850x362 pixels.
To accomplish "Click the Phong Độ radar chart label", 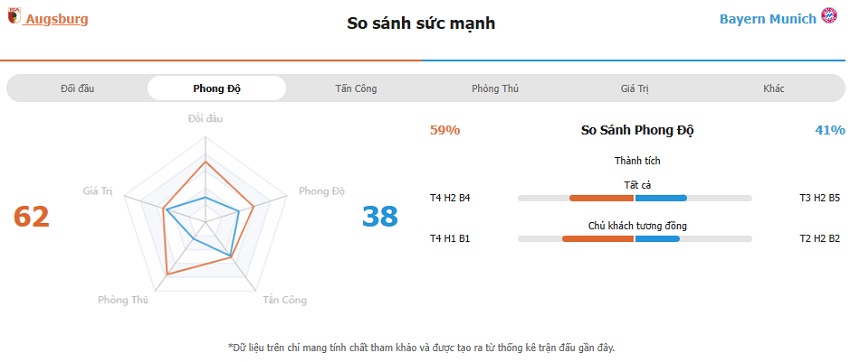I will [x=321, y=191].
